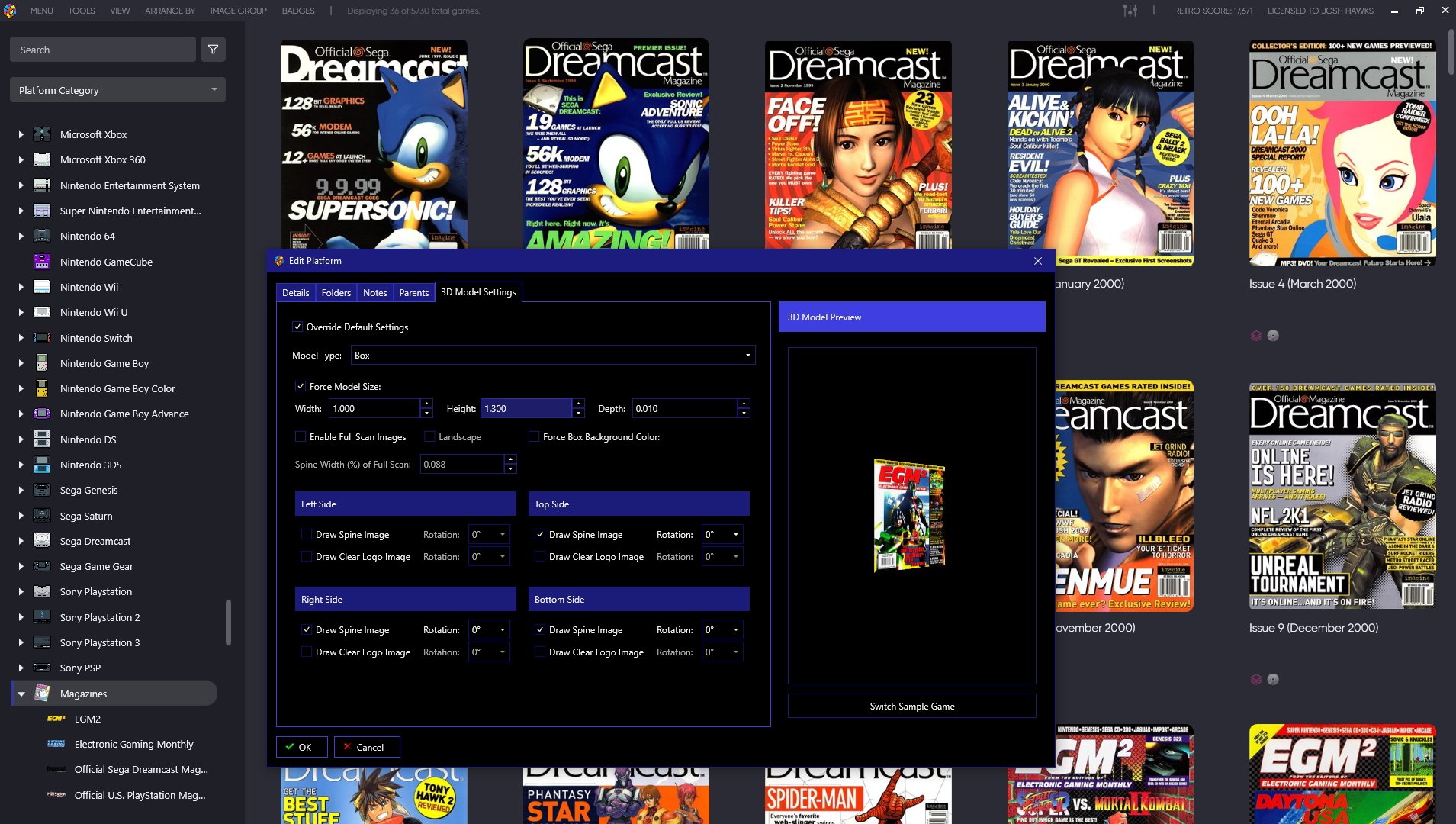
Task: Open the ARRANGE BY menu
Action: (170, 11)
